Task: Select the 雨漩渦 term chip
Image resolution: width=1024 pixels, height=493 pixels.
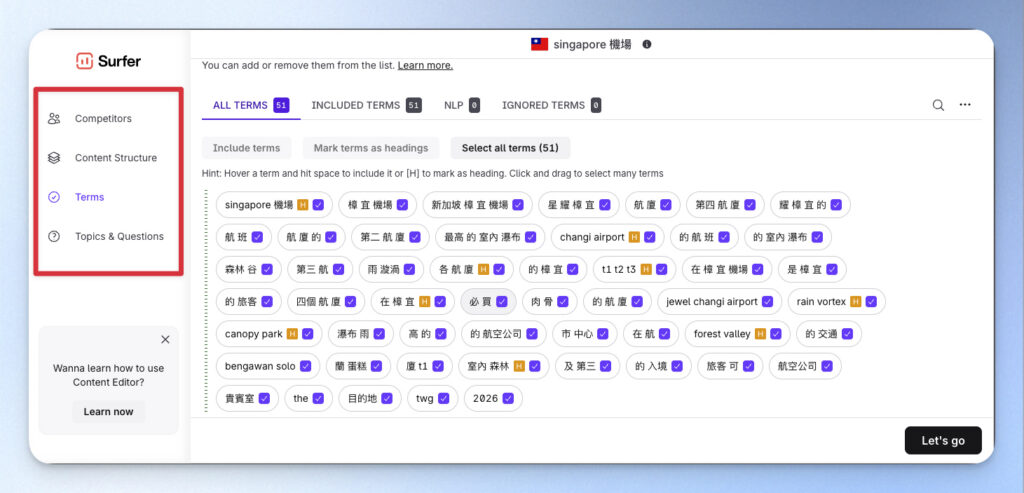Action: click(389, 269)
